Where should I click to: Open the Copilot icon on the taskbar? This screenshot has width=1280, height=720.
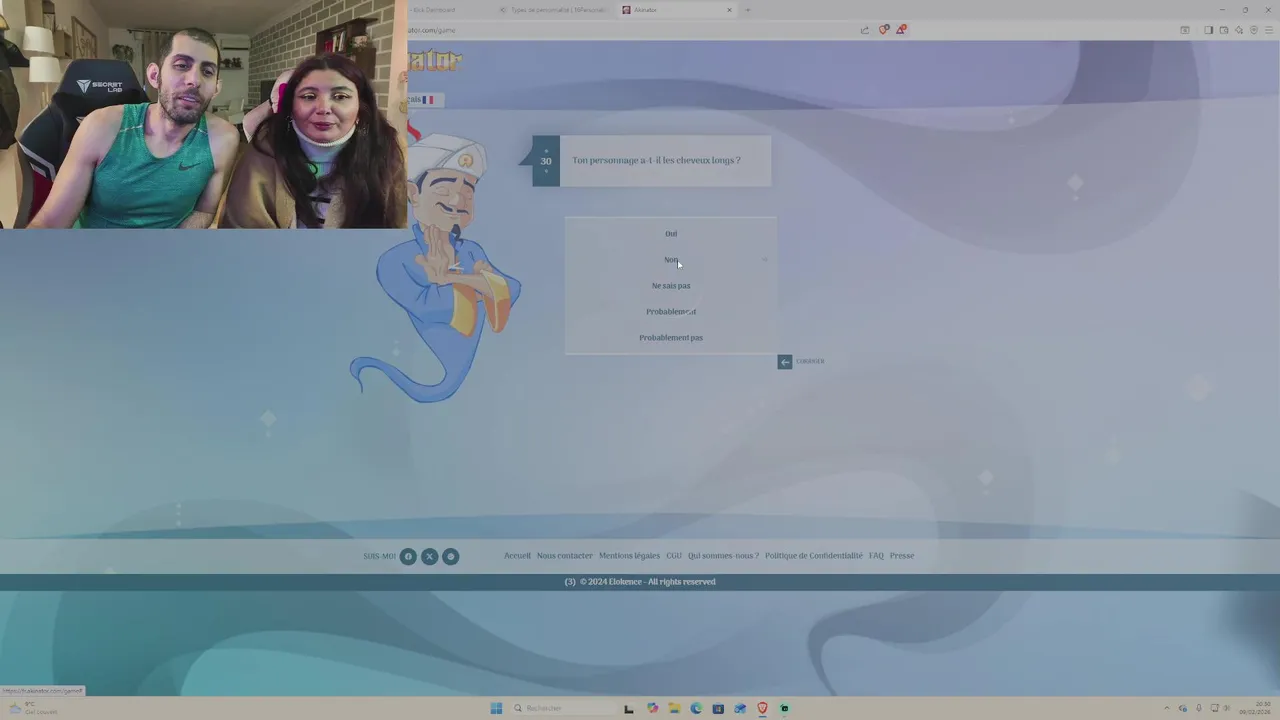(653, 708)
